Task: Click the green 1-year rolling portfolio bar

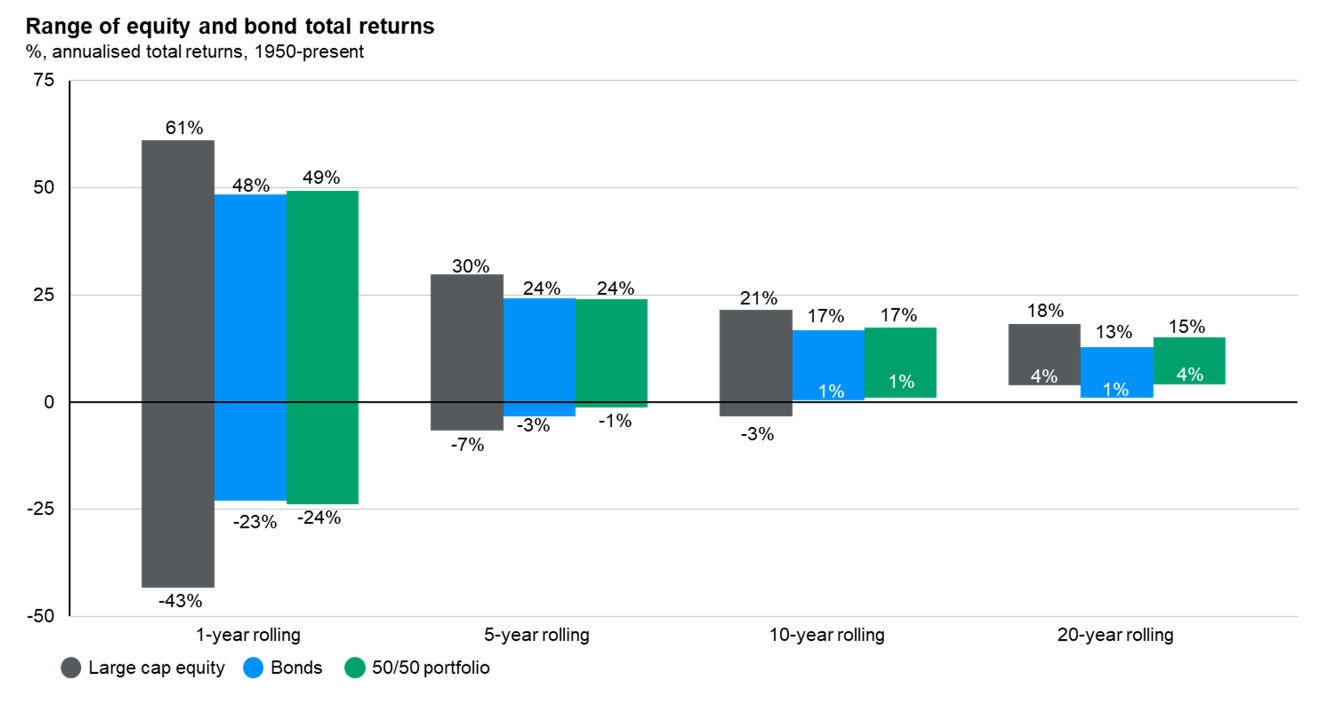Action: click(322, 347)
